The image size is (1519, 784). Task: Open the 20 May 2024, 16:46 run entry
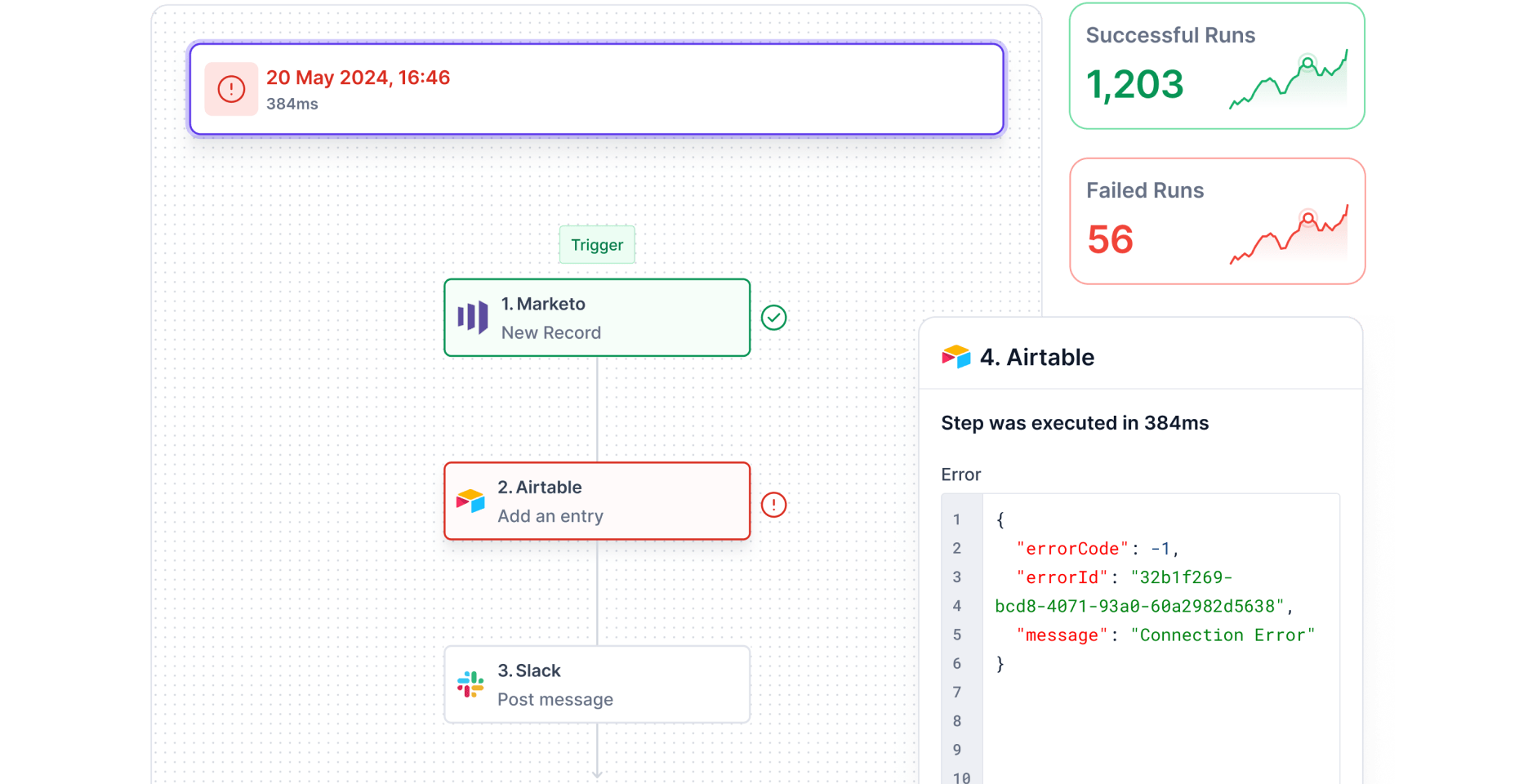[597, 89]
